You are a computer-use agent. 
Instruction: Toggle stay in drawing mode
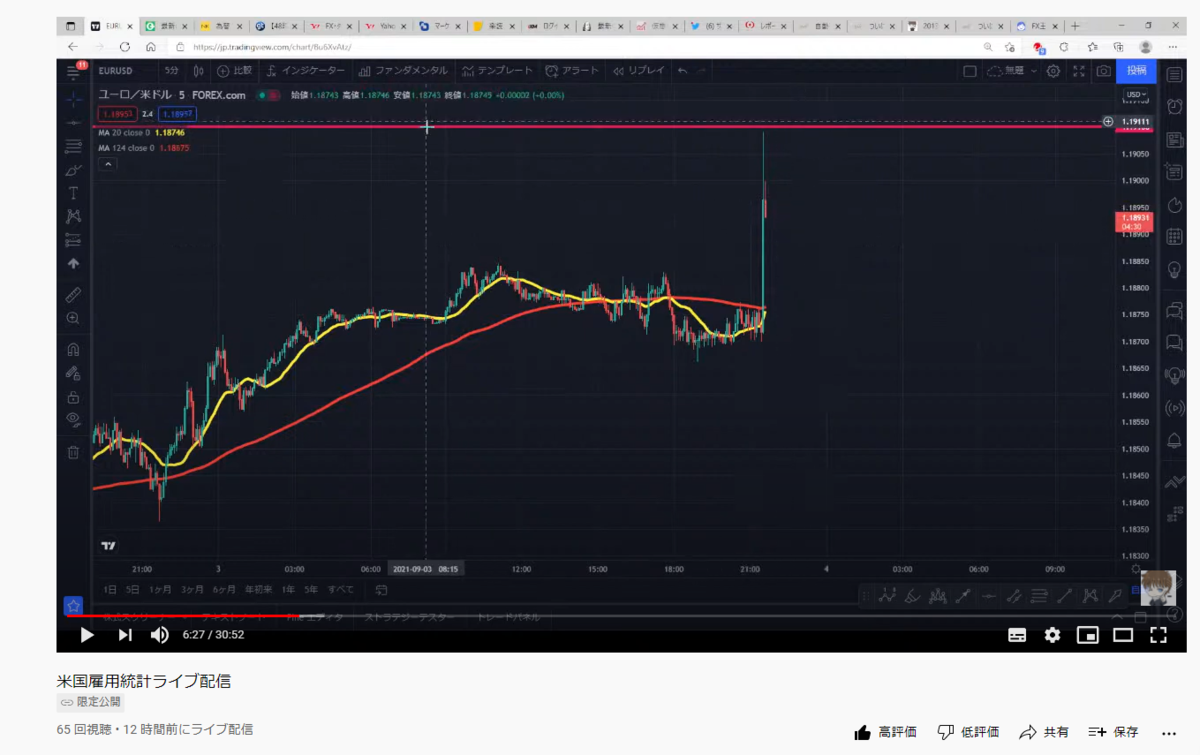point(73,373)
